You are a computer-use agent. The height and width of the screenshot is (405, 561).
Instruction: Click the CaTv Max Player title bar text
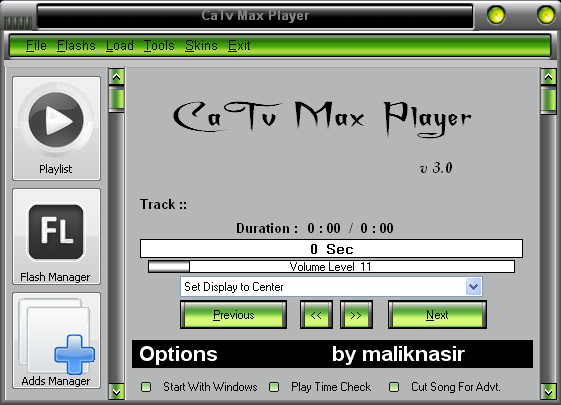255,15
